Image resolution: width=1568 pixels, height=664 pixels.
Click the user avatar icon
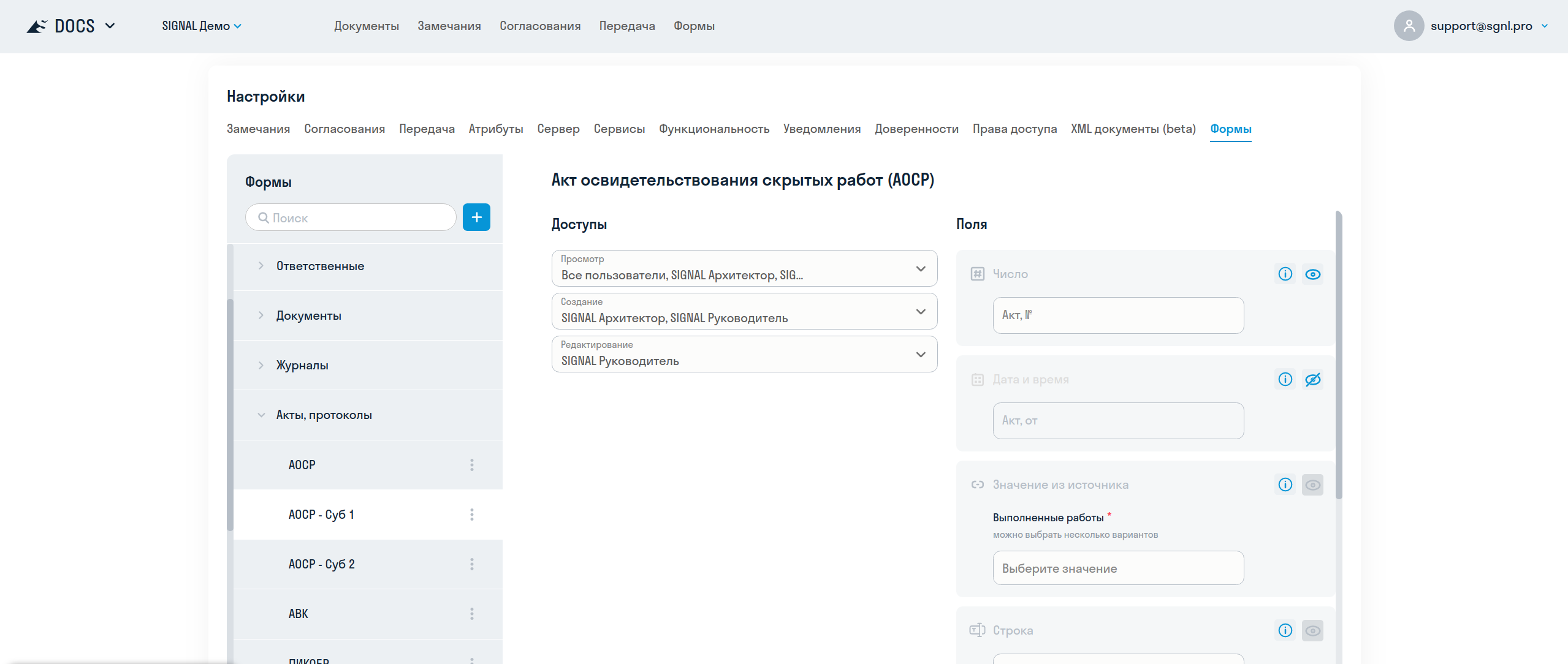click(1409, 26)
